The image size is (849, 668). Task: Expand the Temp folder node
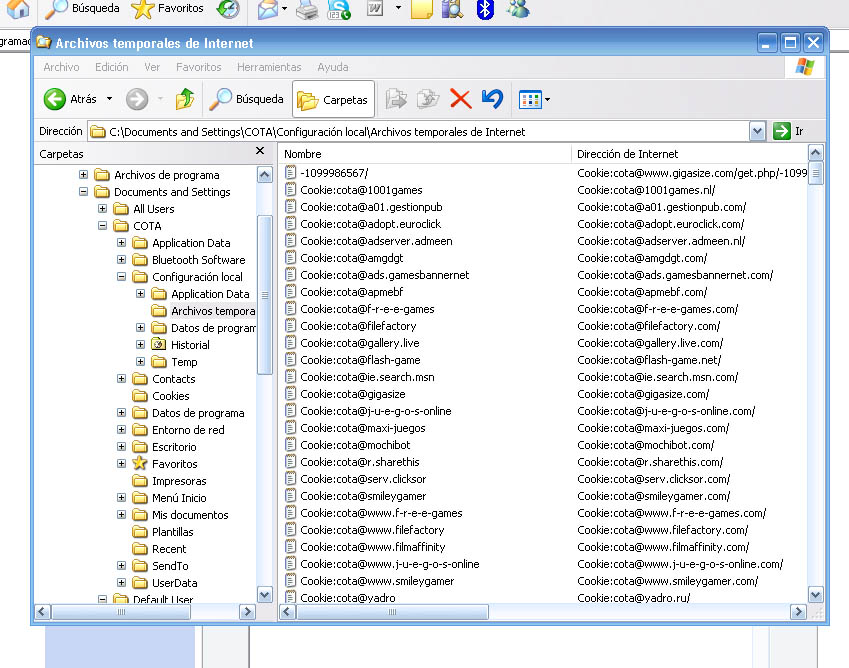tap(140, 362)
